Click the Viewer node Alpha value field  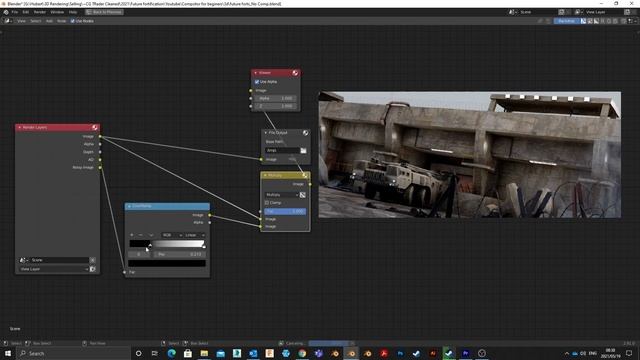point(276,98)
